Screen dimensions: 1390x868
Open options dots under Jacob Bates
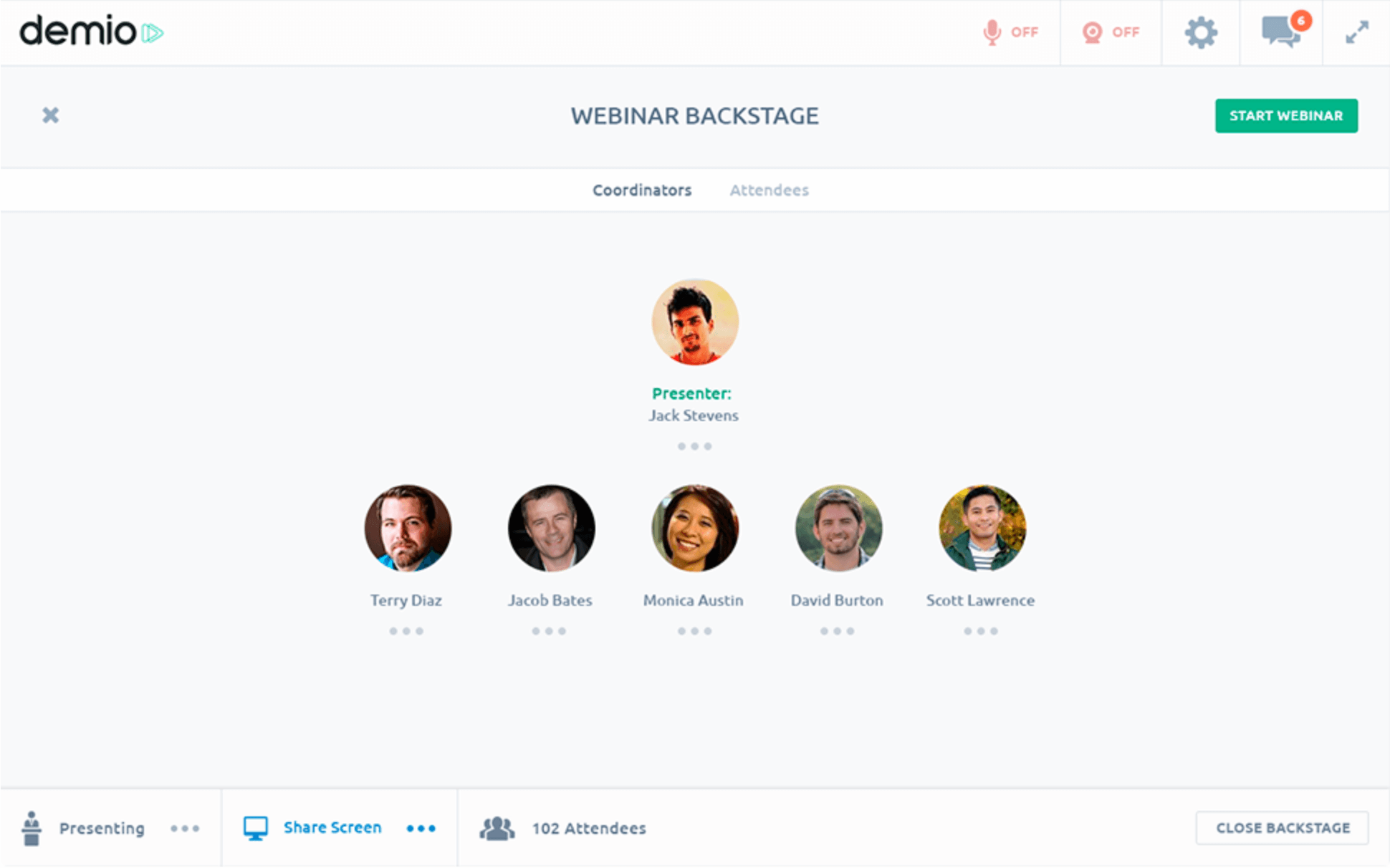[549, 631]
